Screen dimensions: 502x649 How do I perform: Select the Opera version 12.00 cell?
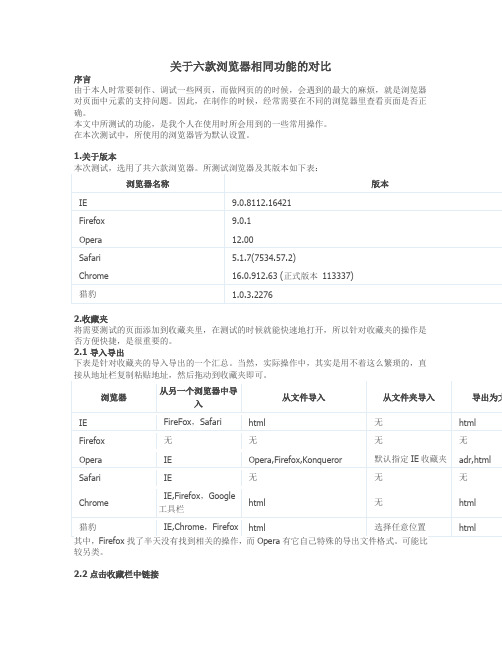click(243, 240)
